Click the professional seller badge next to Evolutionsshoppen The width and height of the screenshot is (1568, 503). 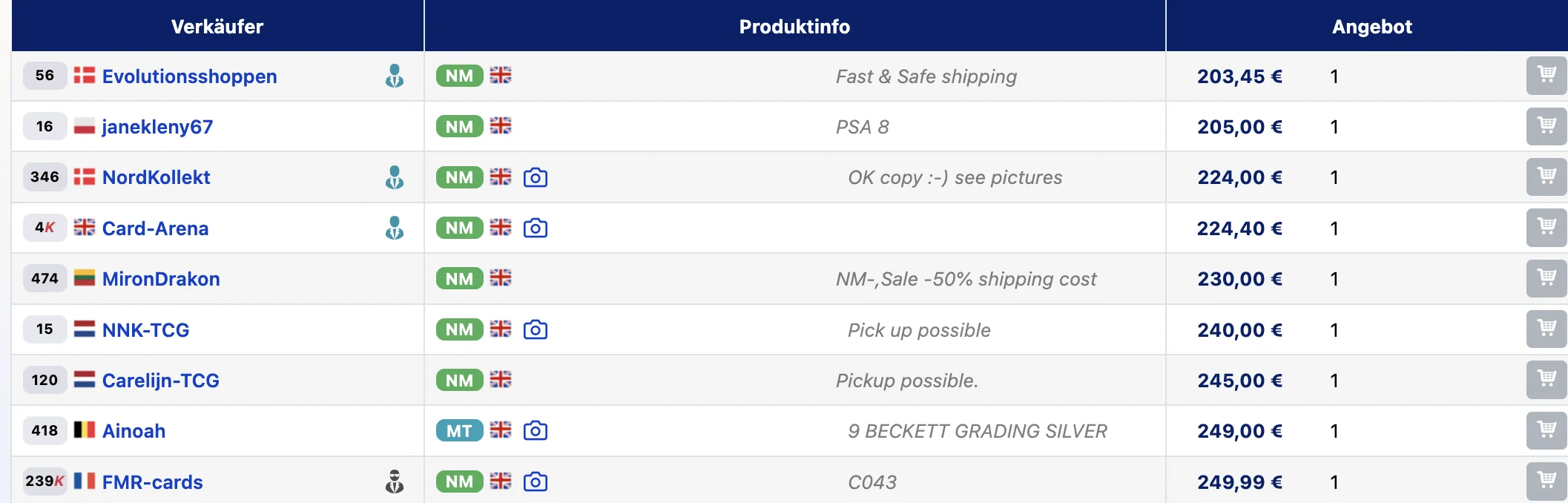pos(395,76)
